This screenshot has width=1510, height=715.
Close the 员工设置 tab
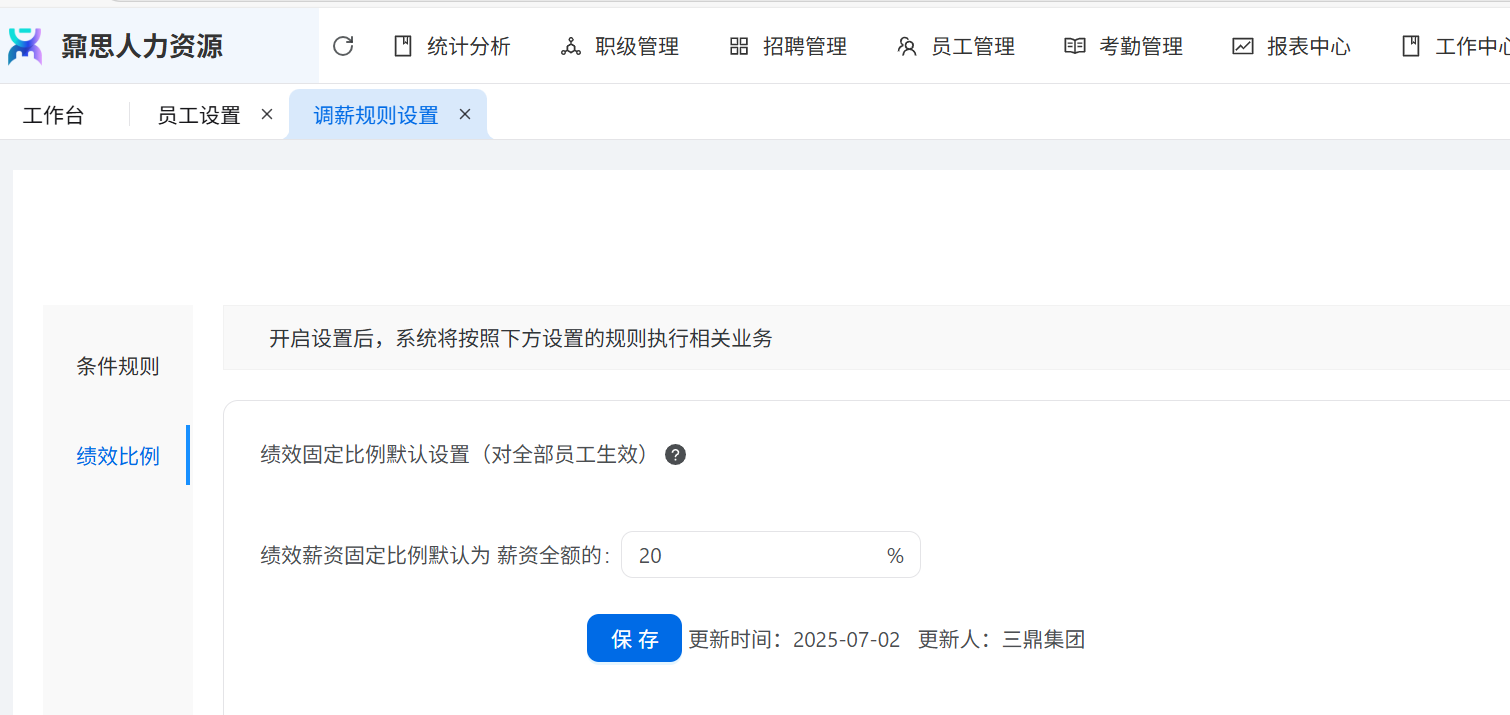pos(267,115)
